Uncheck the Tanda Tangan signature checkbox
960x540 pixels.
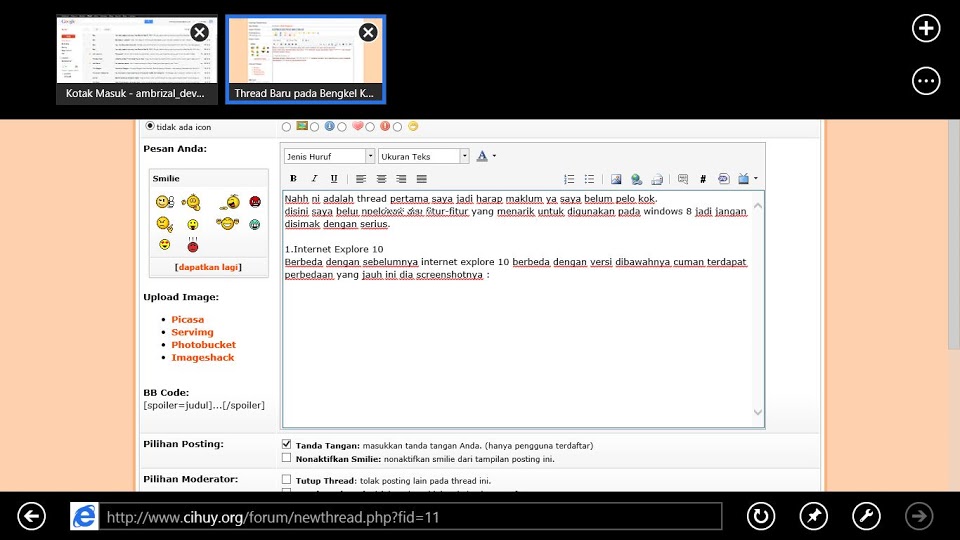coord(287,444)
